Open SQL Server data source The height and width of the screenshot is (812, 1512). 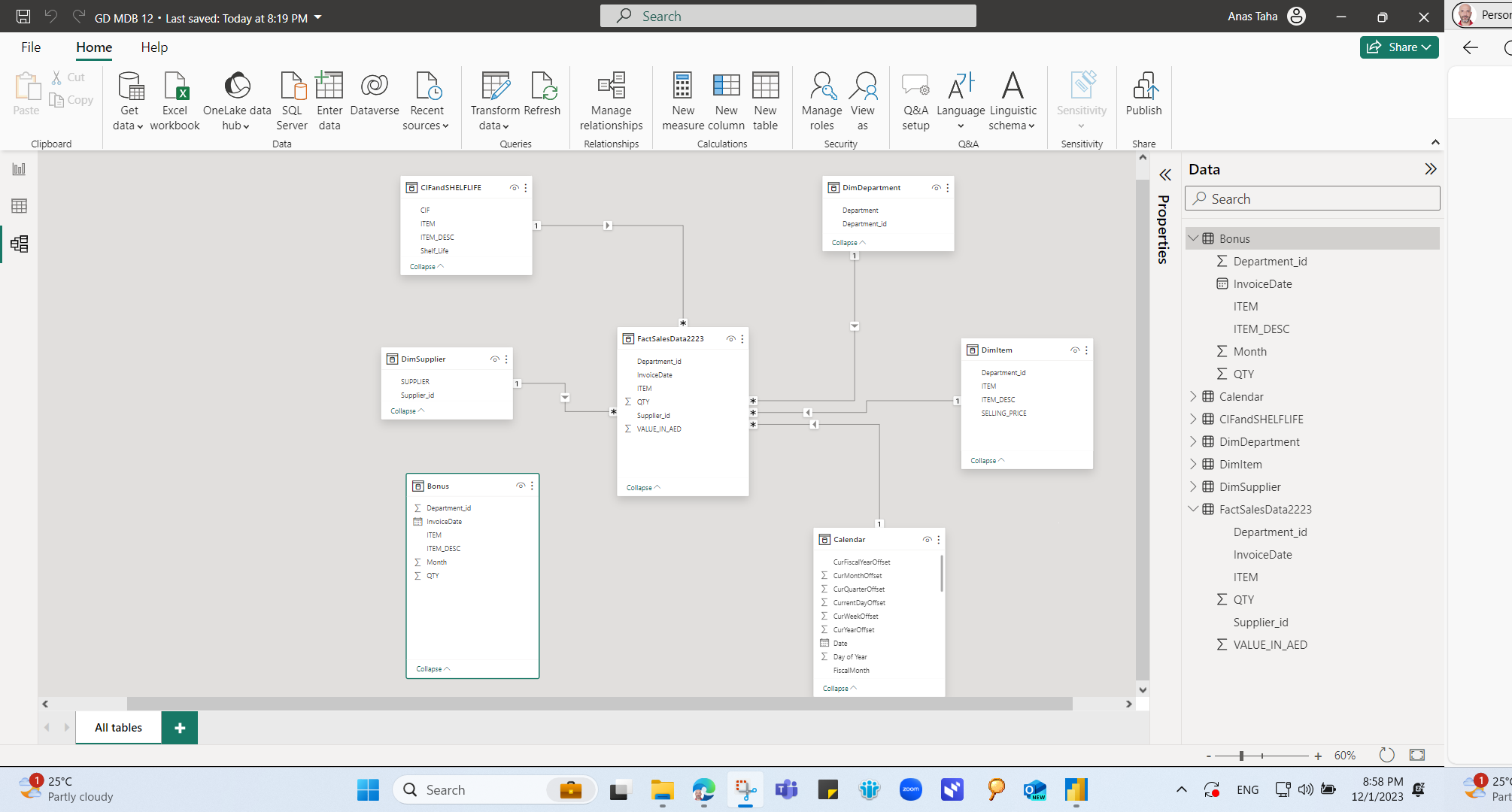pyautogui.click(x=292, y=101)
